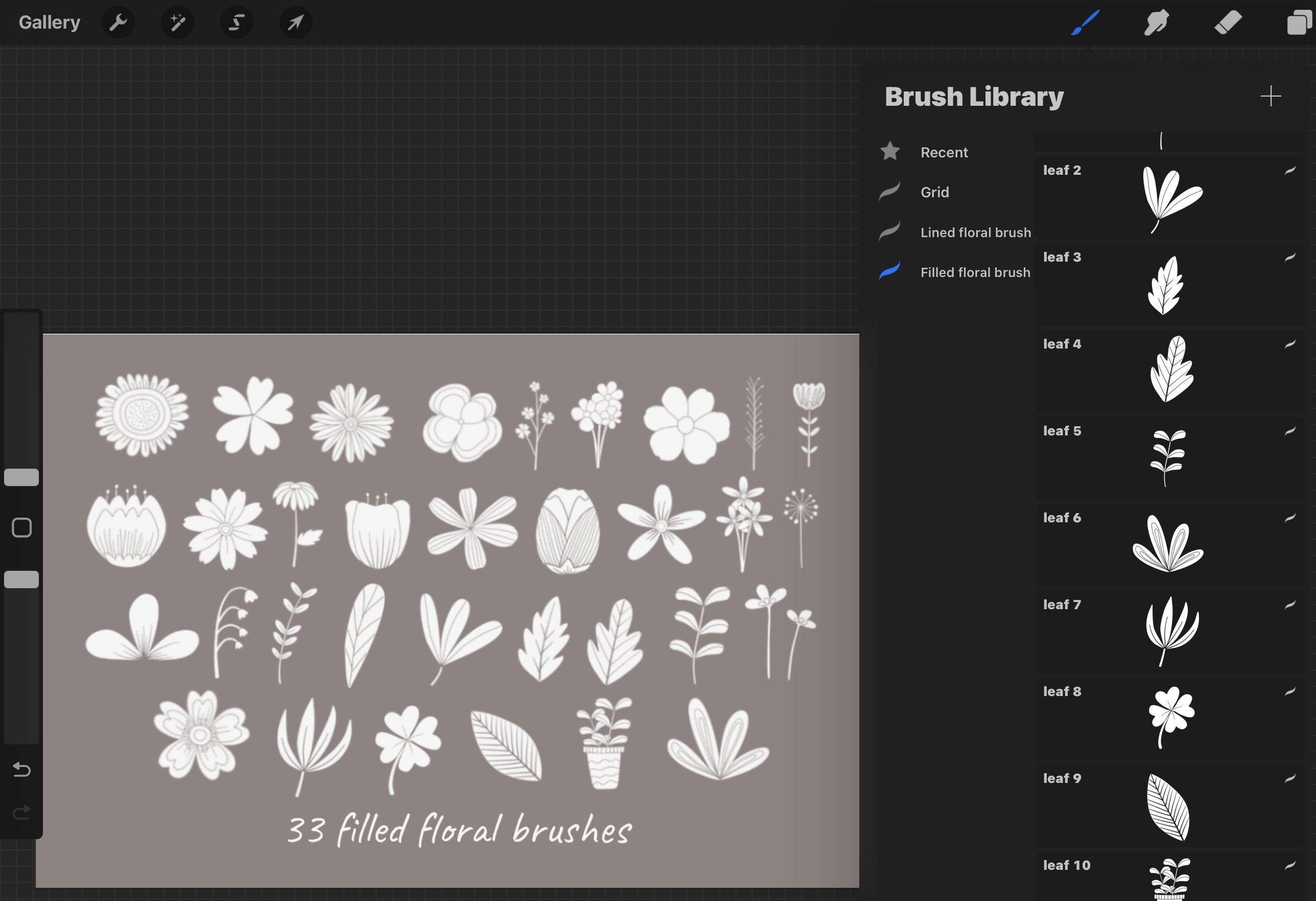Open the Actions wrench menu
Viewport: 1316px width, 901px height.
(118, 22)
